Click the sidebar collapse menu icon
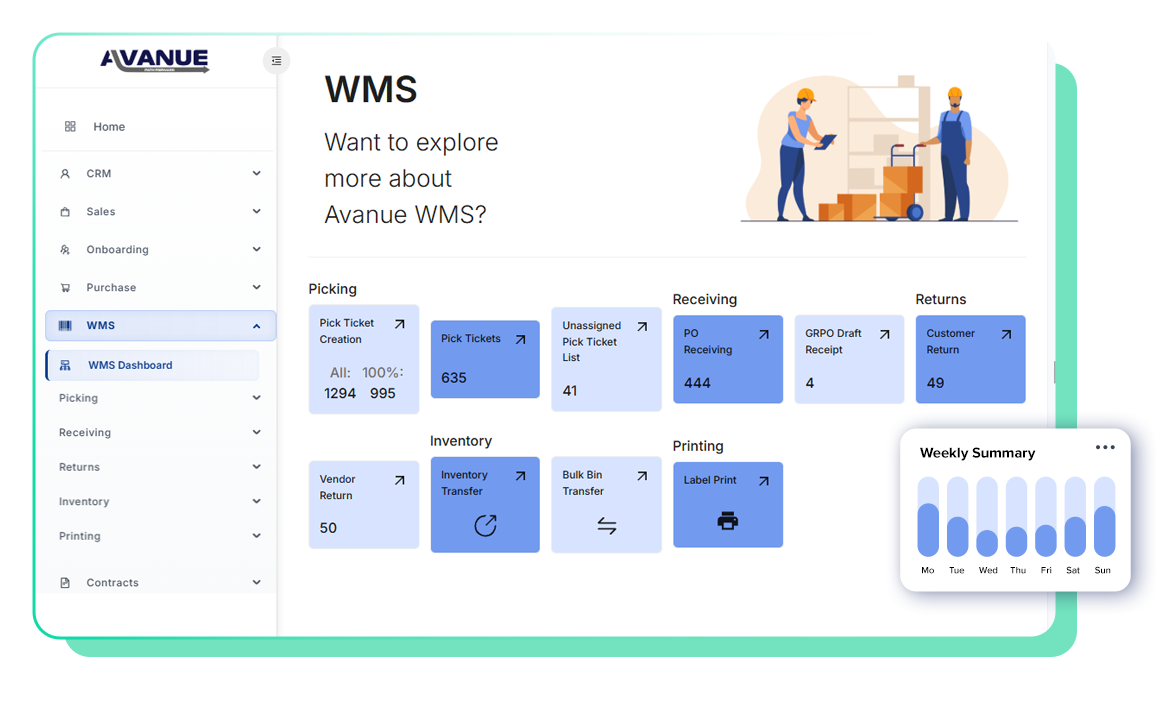Image resolution: width=1163 pixels, height=720 pixels. pos(276,61)
